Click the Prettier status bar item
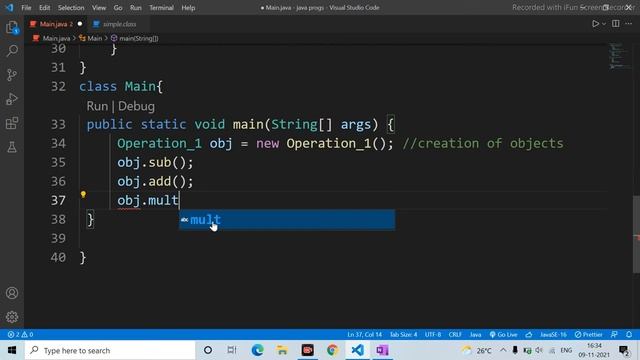Screen dimensions: 640x360 (589, 334)
